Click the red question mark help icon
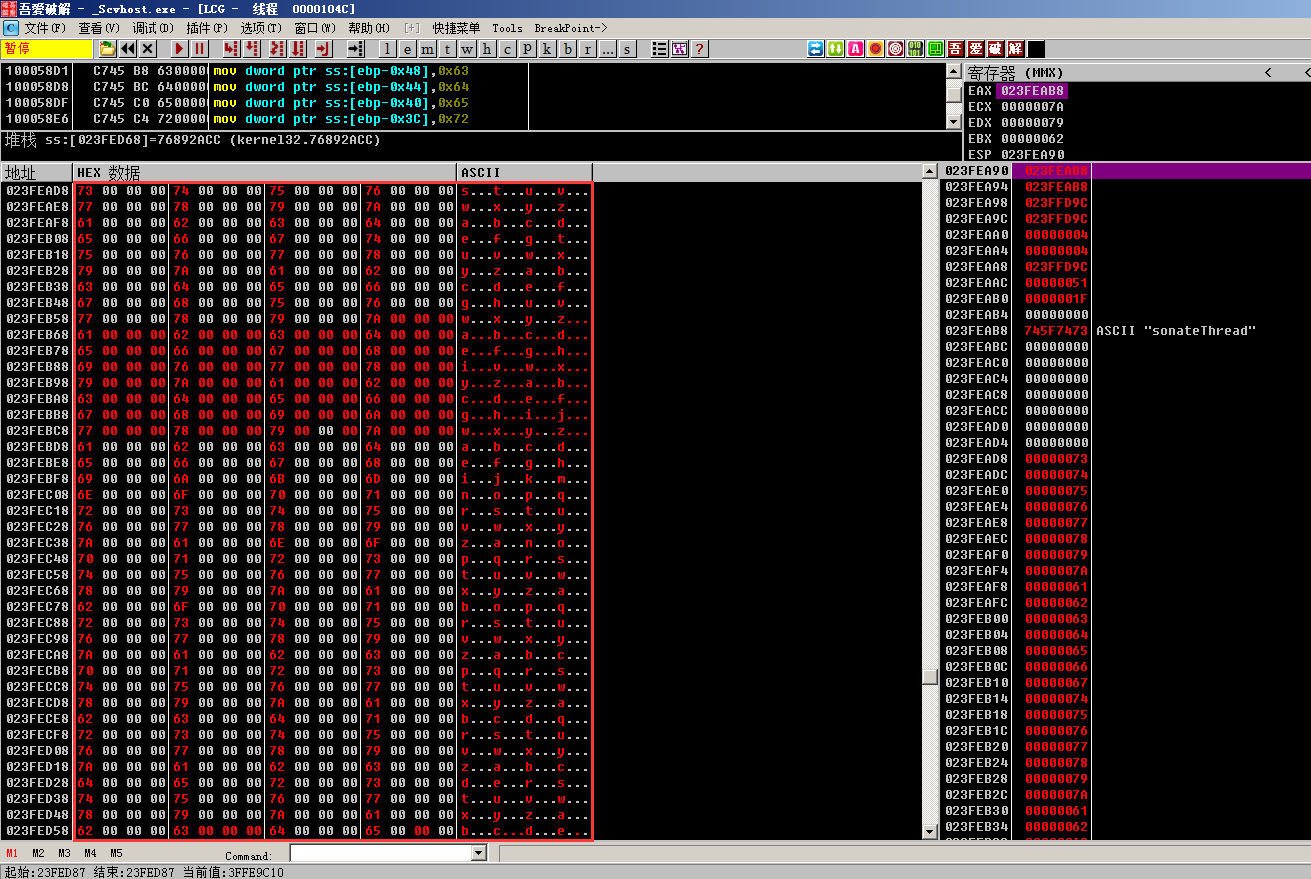The width and height of the screenshot is (1311, 879). pos(700,49)
